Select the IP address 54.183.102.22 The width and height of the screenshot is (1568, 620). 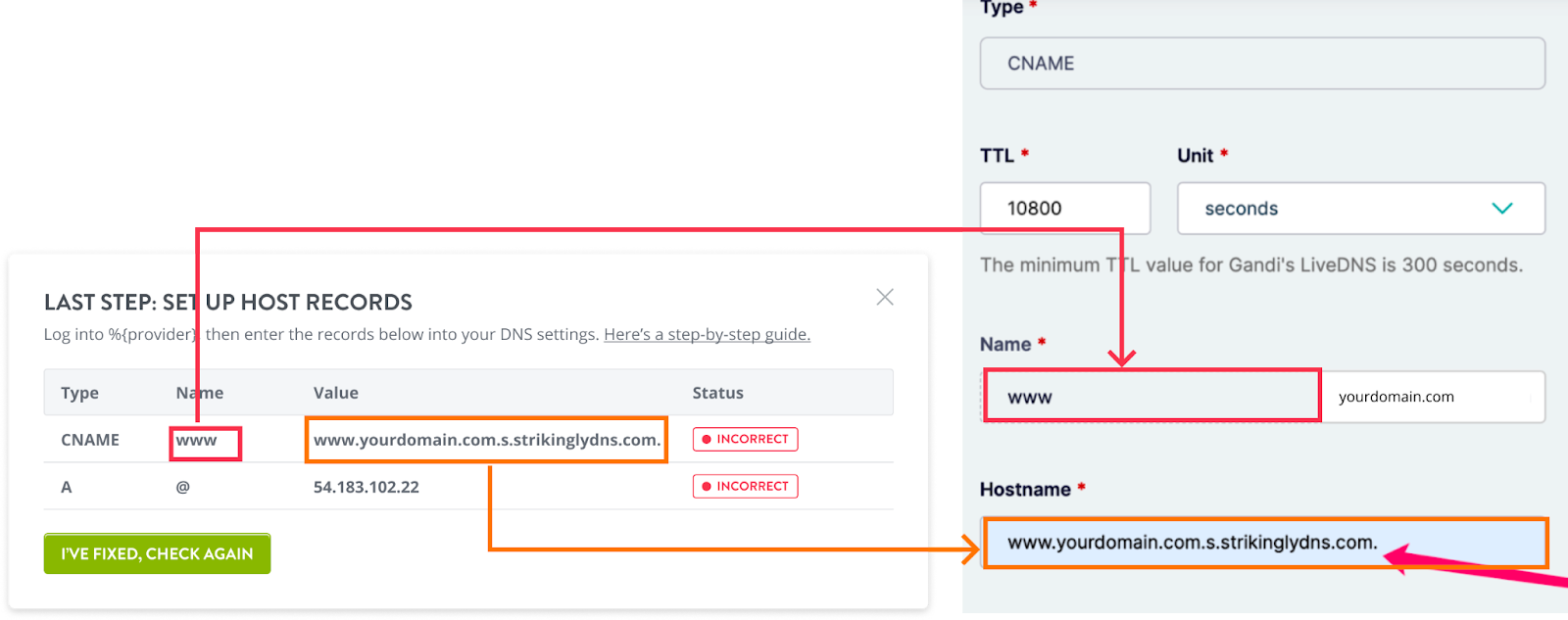pos(366,487)
